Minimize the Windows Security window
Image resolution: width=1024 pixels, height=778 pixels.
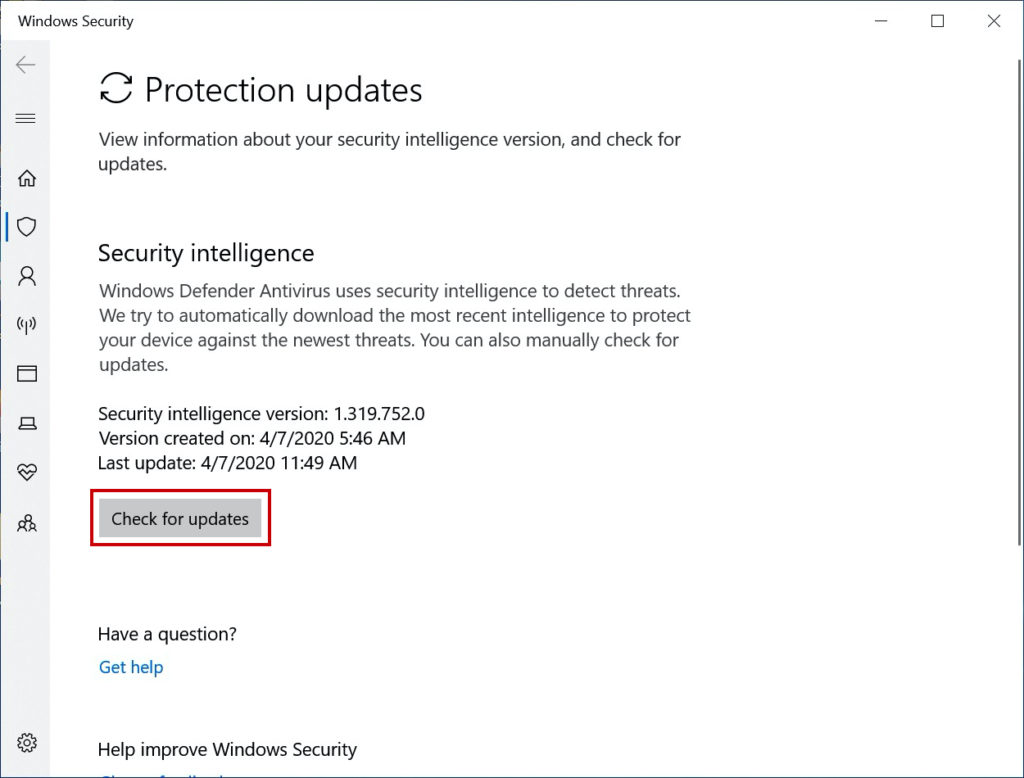[880, 20]
